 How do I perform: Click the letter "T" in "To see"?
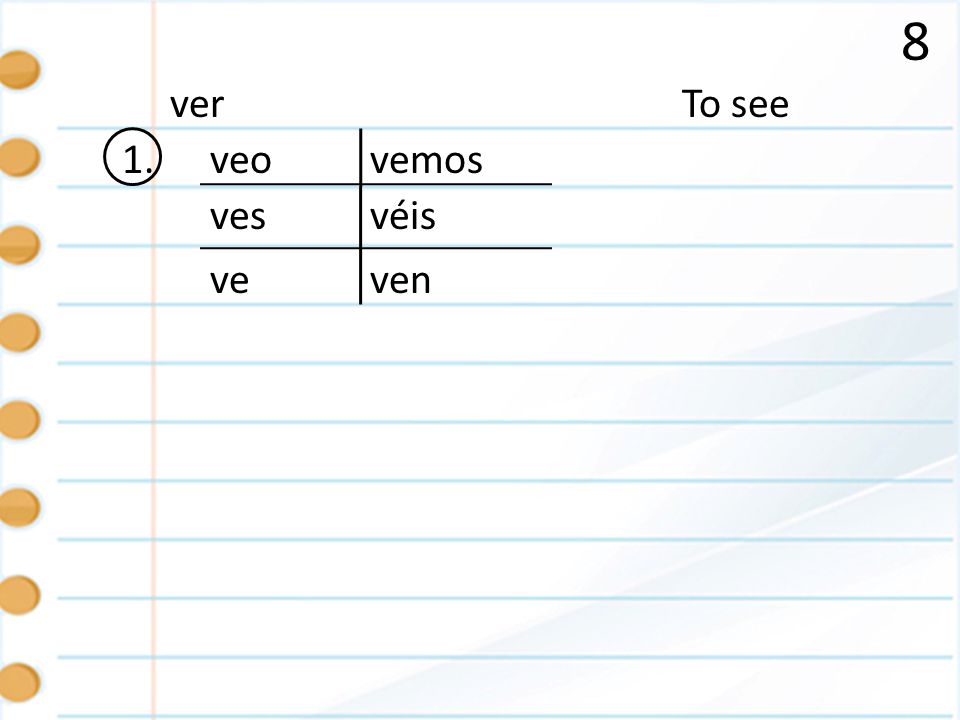(x=690, y=104)
